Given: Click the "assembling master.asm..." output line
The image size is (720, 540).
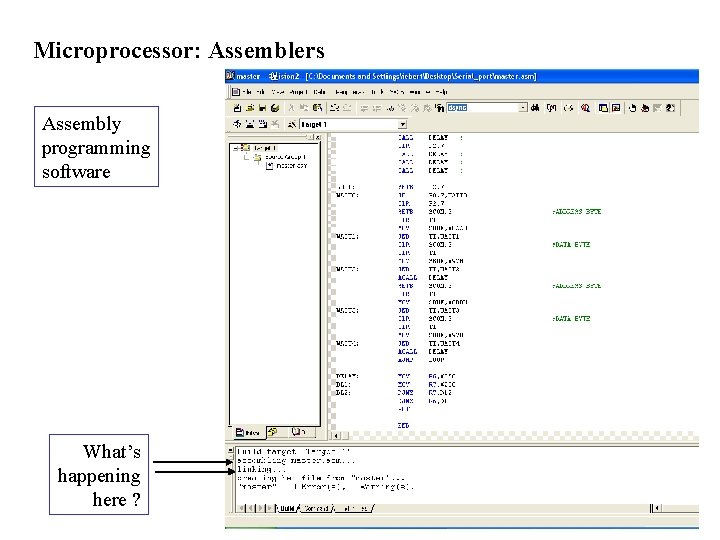Looking at the screenshot, I should (x=296, y=460).
